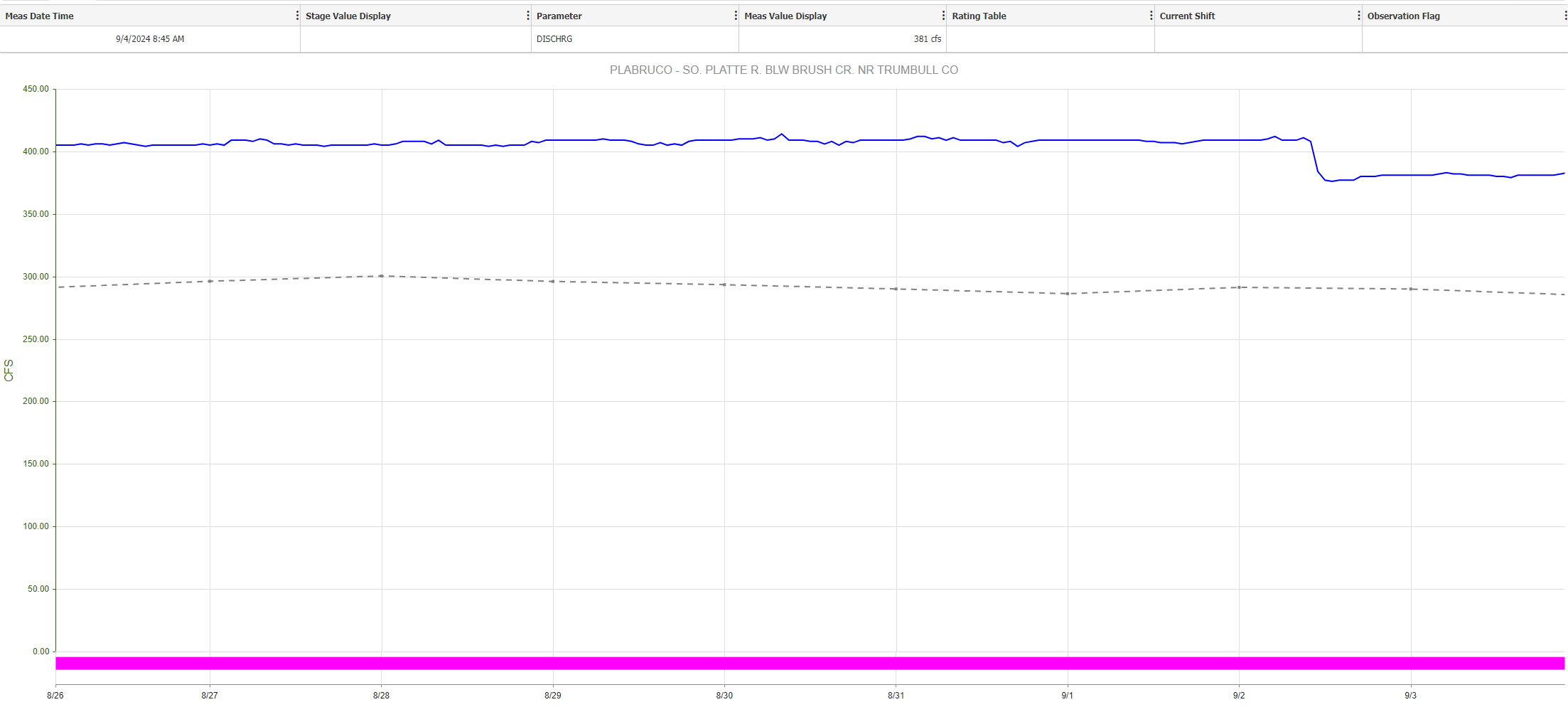Click the 9/3 x-axis date label
Viewport: 1568px width, 707px height.
tap(1411, 696)
